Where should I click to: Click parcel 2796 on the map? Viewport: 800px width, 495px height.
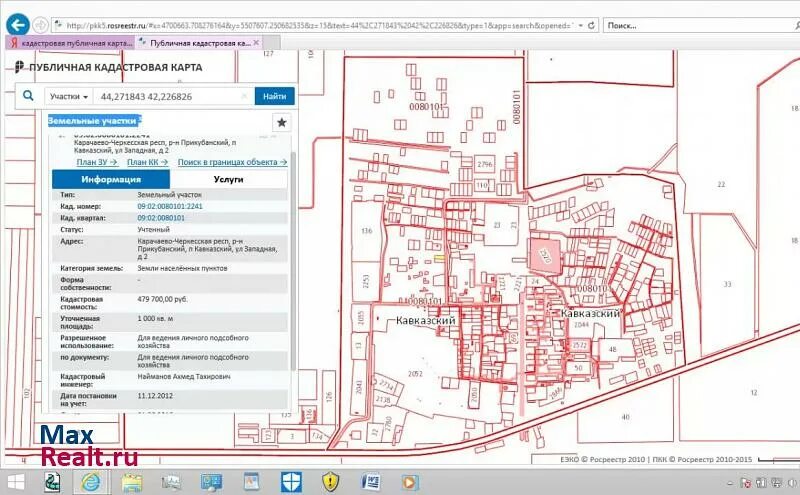click(x=485, y=164)
